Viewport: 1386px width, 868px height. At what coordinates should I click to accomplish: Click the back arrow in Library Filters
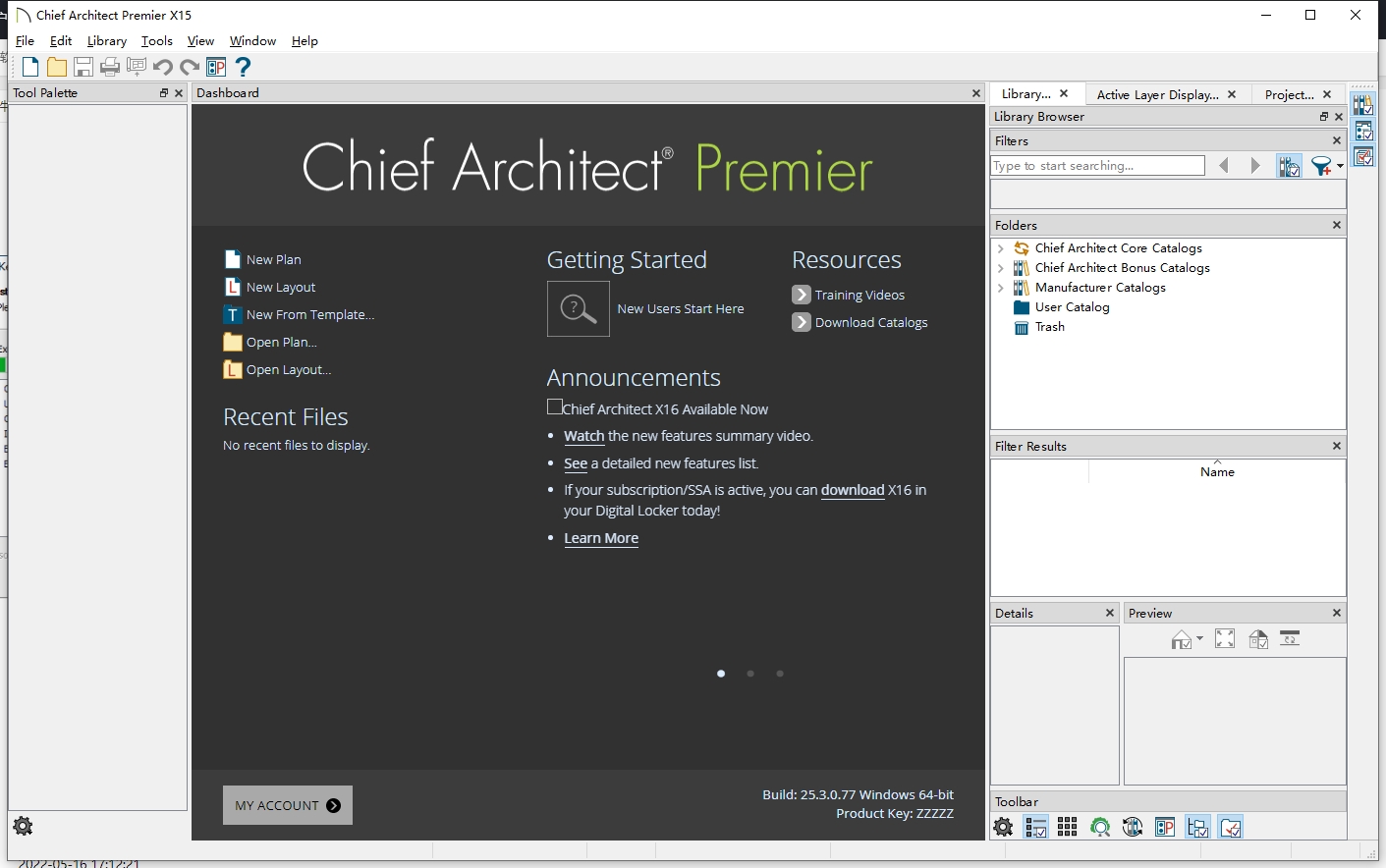pyautogui.click(x=1224, y=166)
